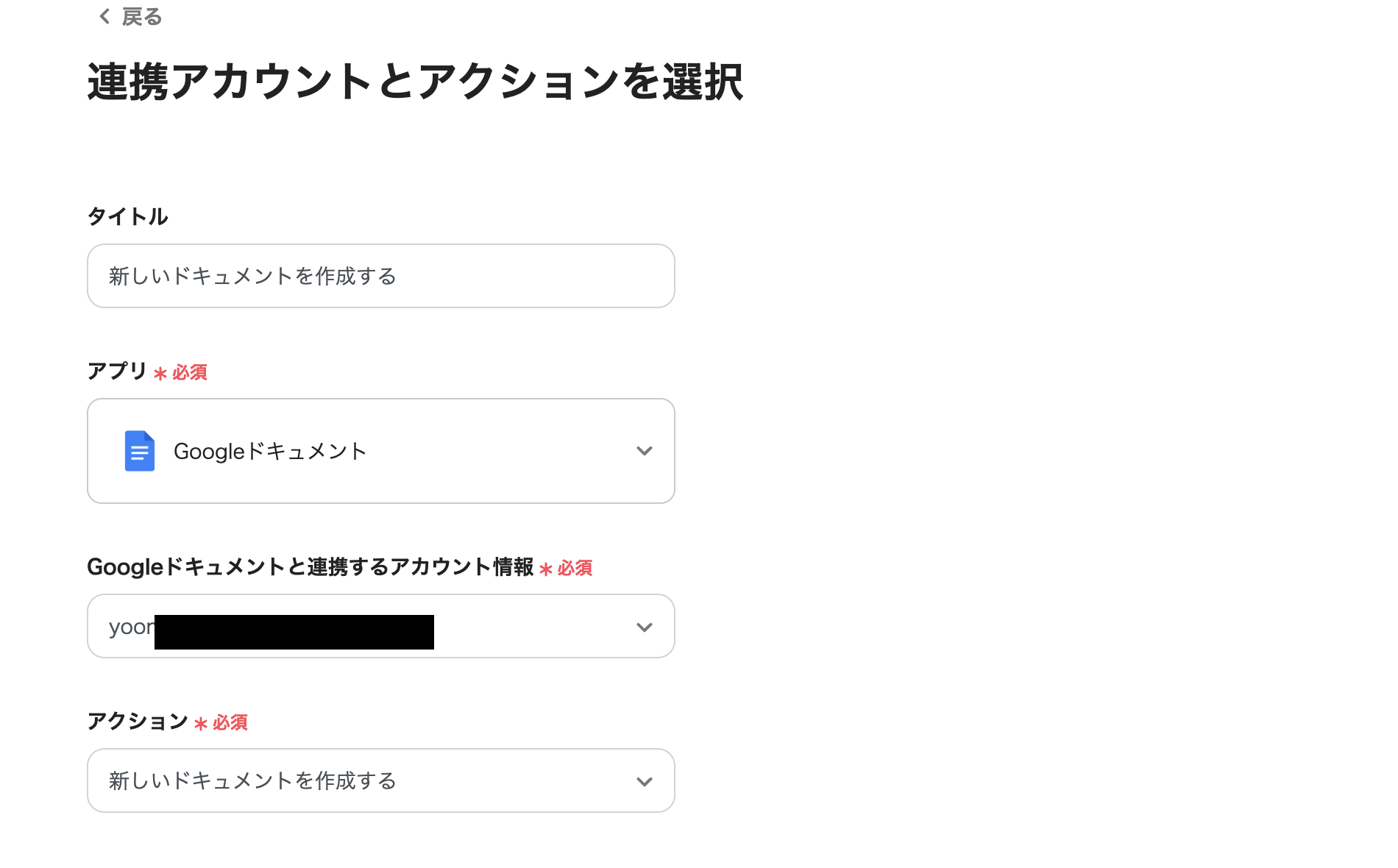The height and width of the screenshot is (868, 1398).
Task: Click the red asterisk next to アプリ
Action: tap(160, 371)
